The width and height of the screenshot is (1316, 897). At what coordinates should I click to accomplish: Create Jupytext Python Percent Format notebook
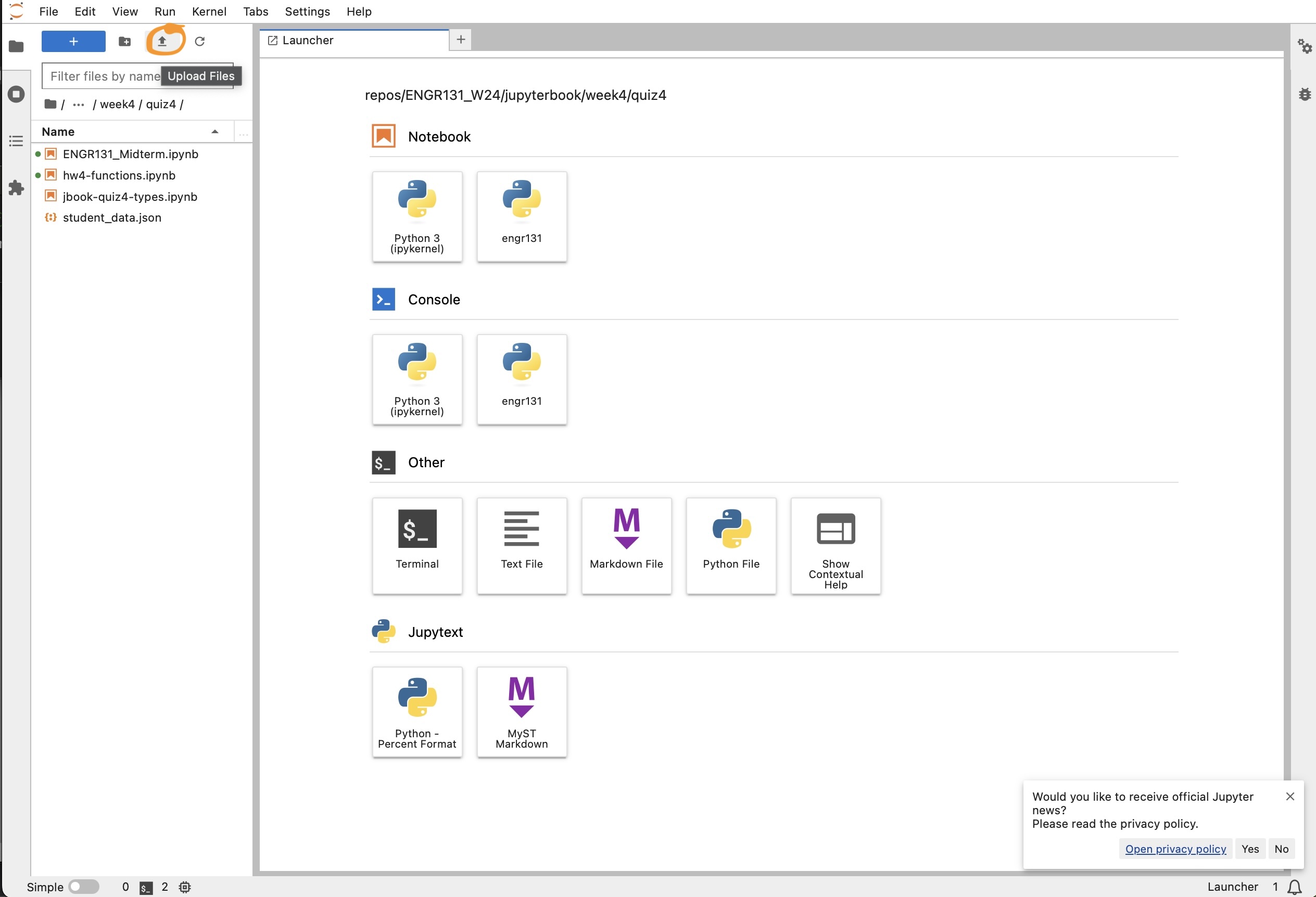[x=417, y=712]
